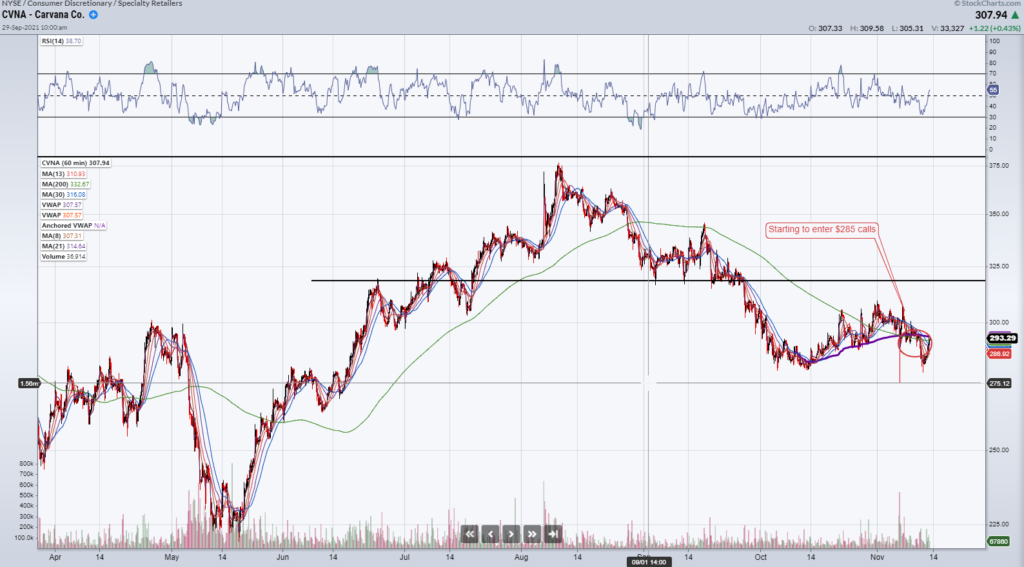Click the V: 33,327 volume value
Screen dimensions: 1024x567
948,29
